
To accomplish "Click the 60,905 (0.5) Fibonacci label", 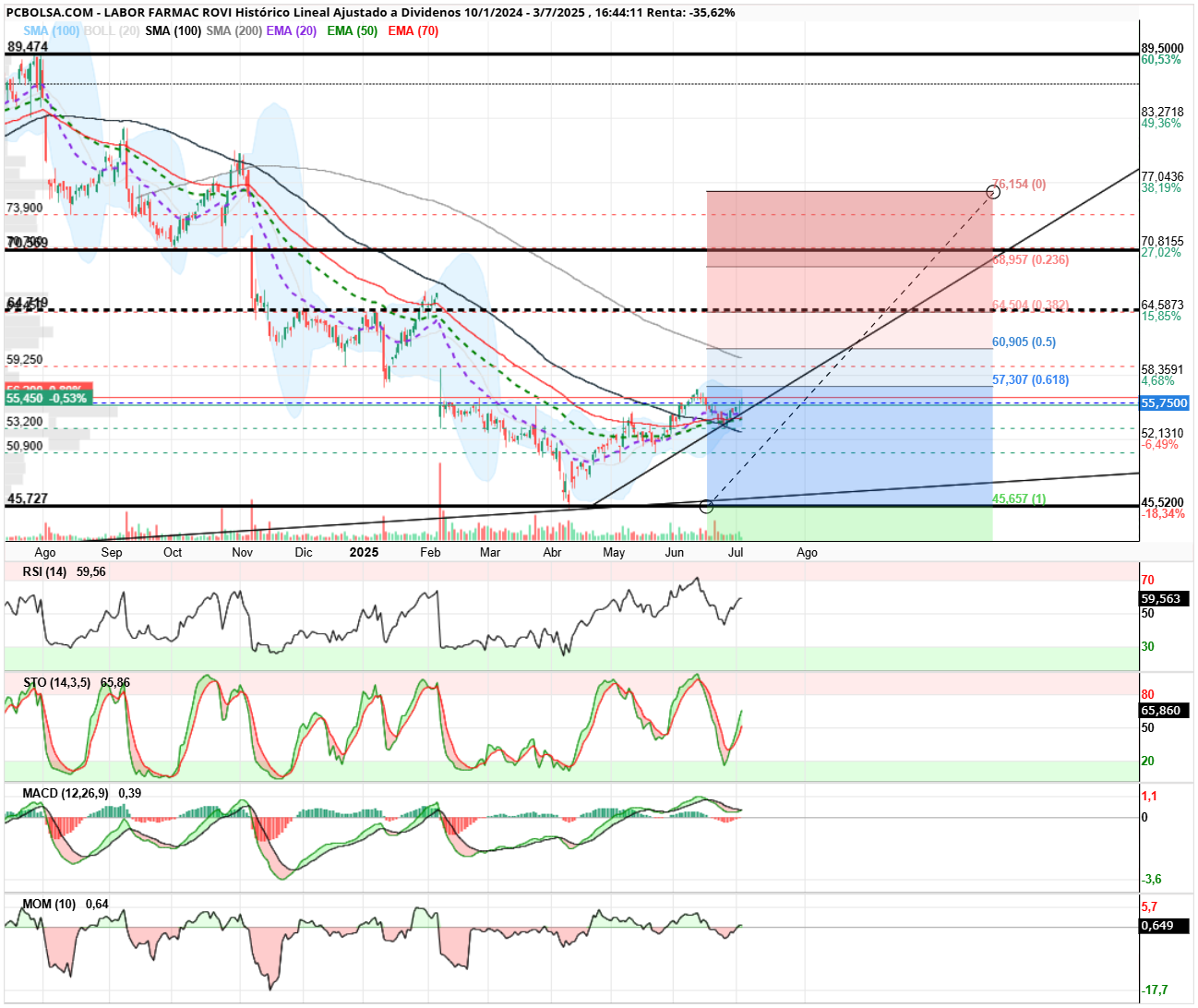I will point(1024,342).
